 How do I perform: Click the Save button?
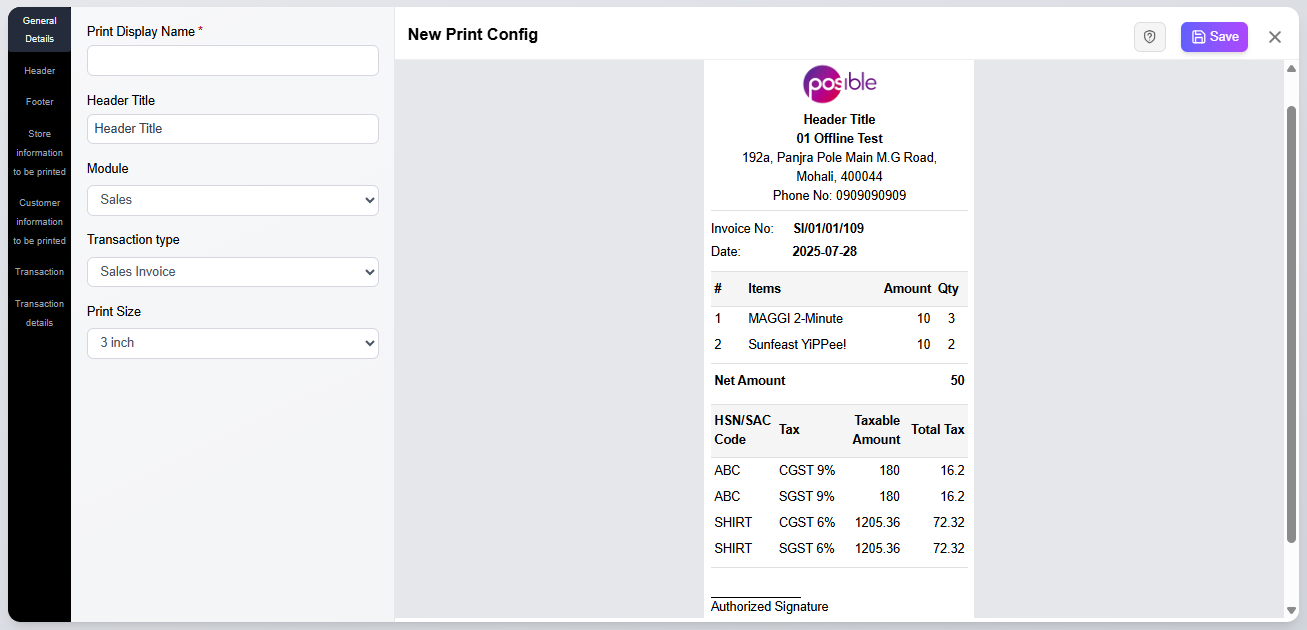click(x=1213, y=37)
